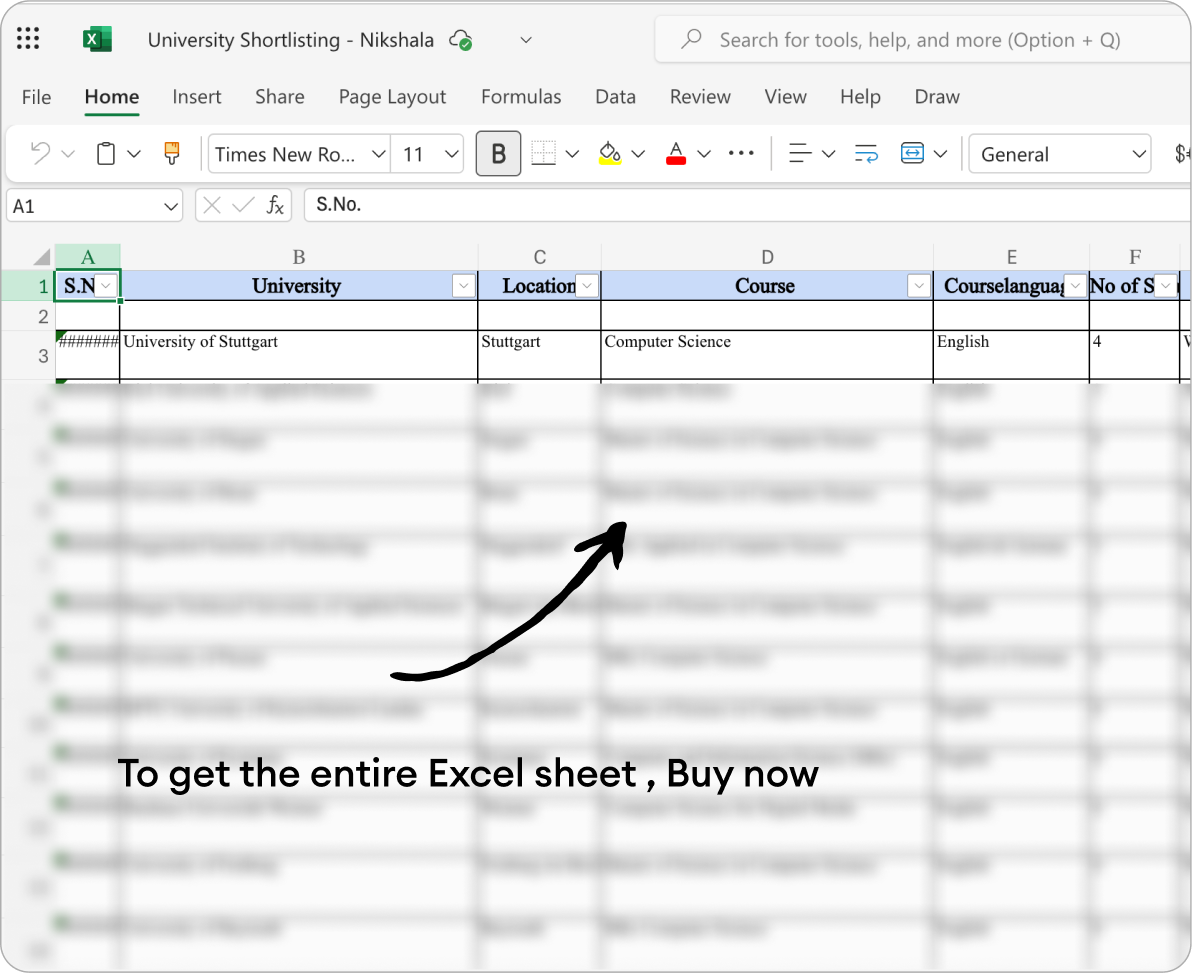Image resolution: width=1192 pixels, height=973 pixels.
Task: Select the University of Stuttgart cell
Action: [x=299, y=355]
